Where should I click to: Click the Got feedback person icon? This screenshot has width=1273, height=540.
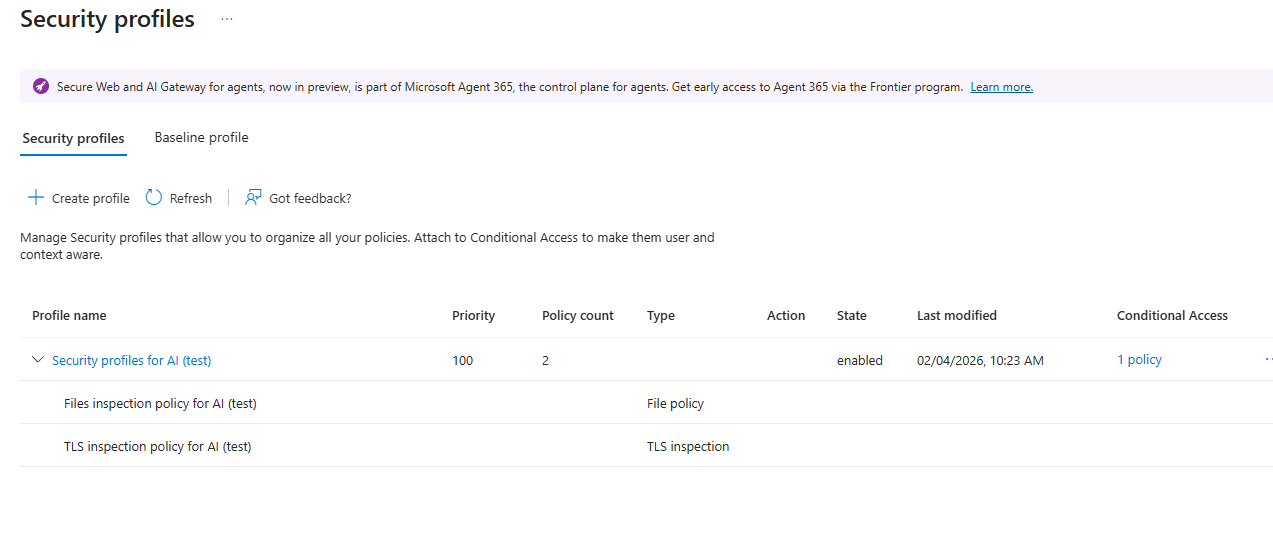(253, 198)
